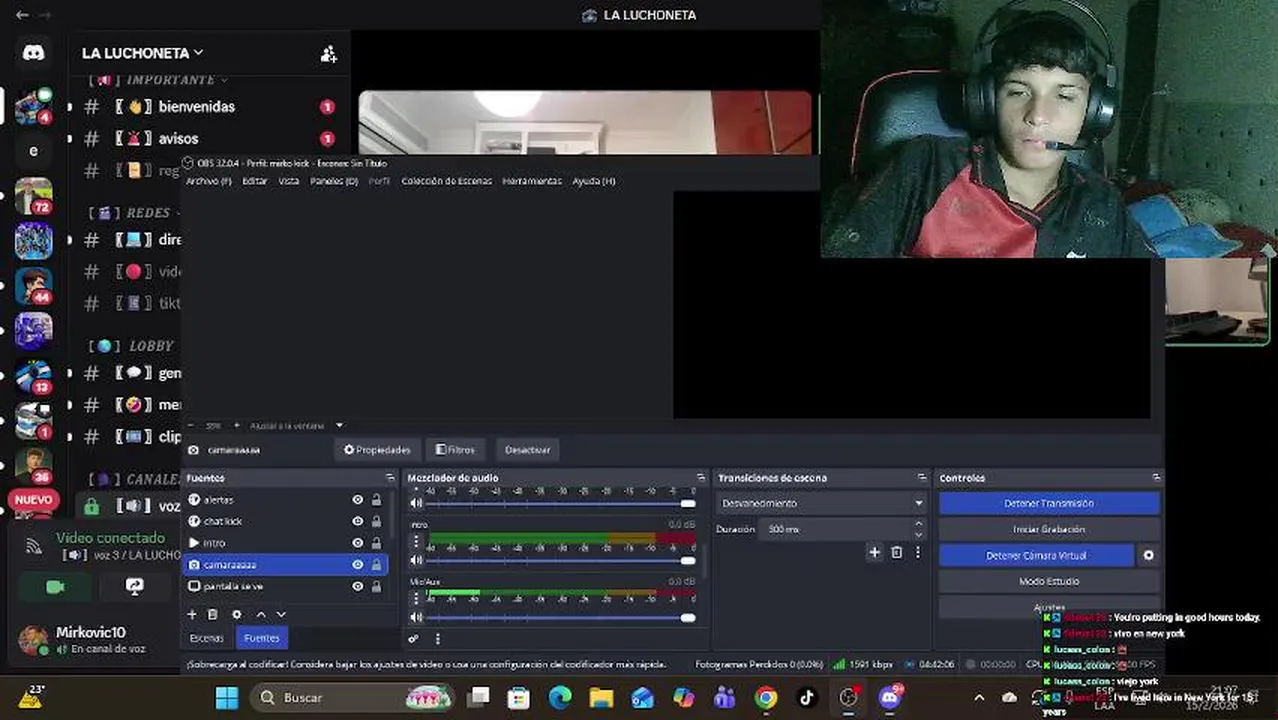Open OBS Colección de Escenas menu
The width and height of the screenshot is (1278, 720).
tap(446, 181)
